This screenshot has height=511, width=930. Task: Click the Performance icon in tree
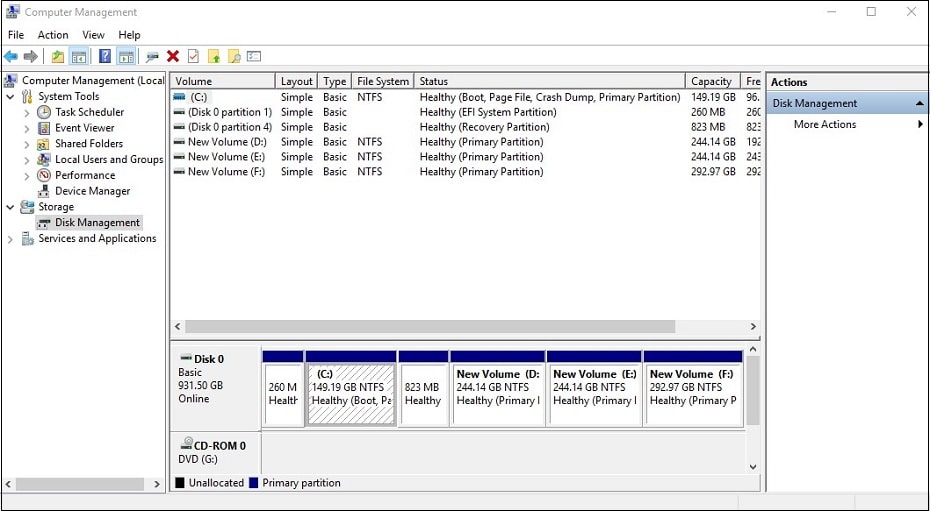(x=44, y=175)
